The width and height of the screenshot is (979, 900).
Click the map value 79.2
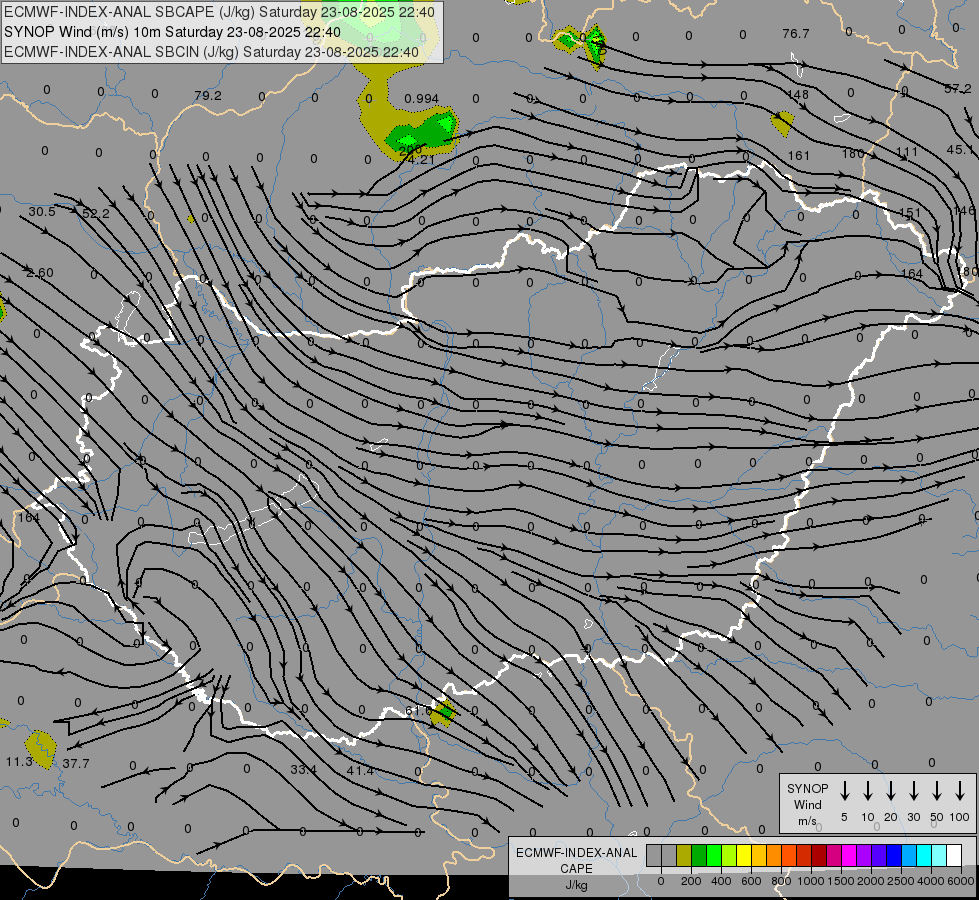(208, 96)
